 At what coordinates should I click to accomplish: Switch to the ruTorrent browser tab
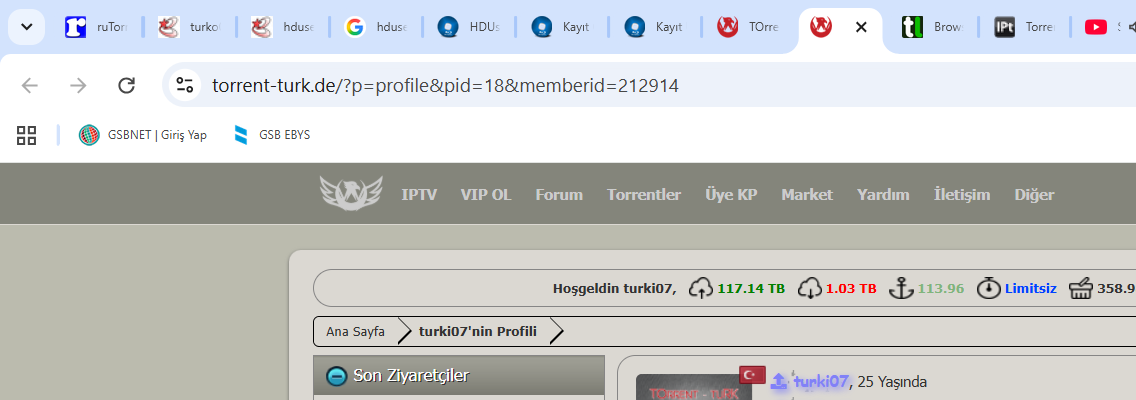tap(96, 28)
